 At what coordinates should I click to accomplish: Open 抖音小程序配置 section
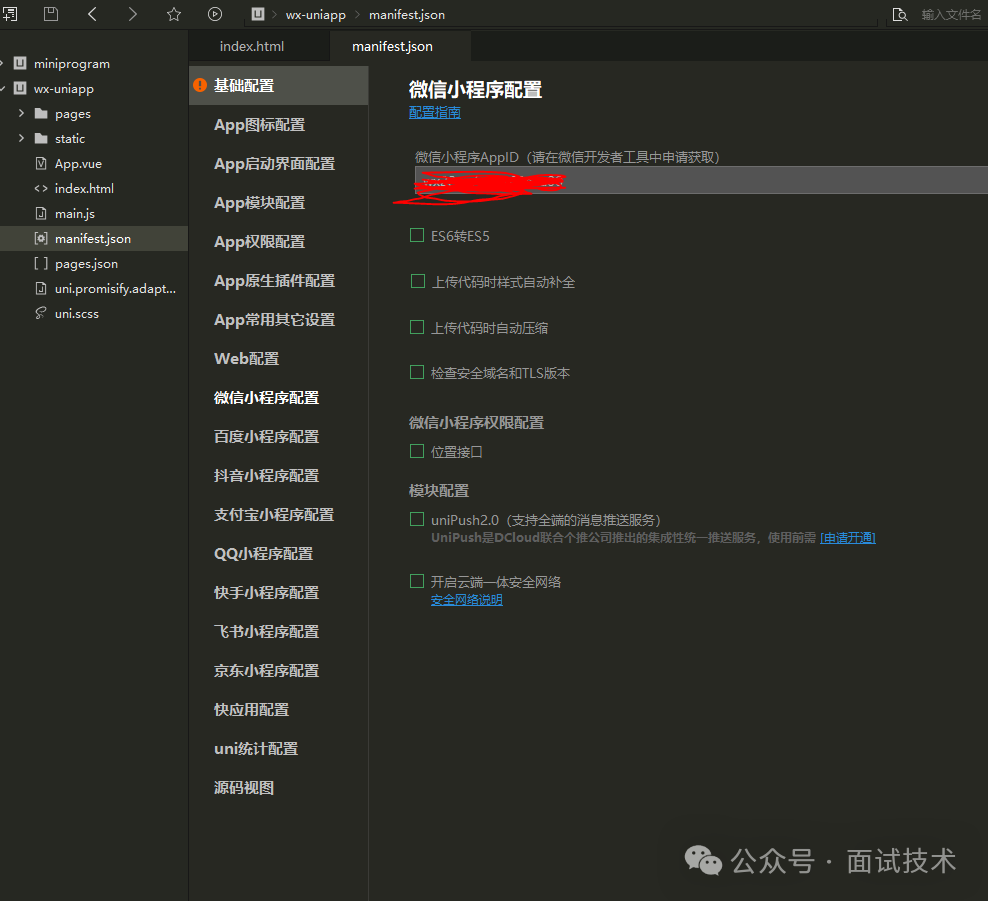pos(267,476)
